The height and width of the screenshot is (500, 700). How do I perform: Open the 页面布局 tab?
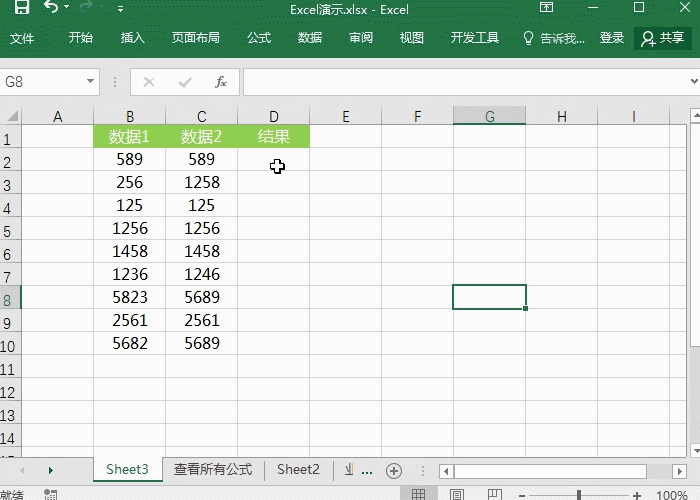[196, 38]
